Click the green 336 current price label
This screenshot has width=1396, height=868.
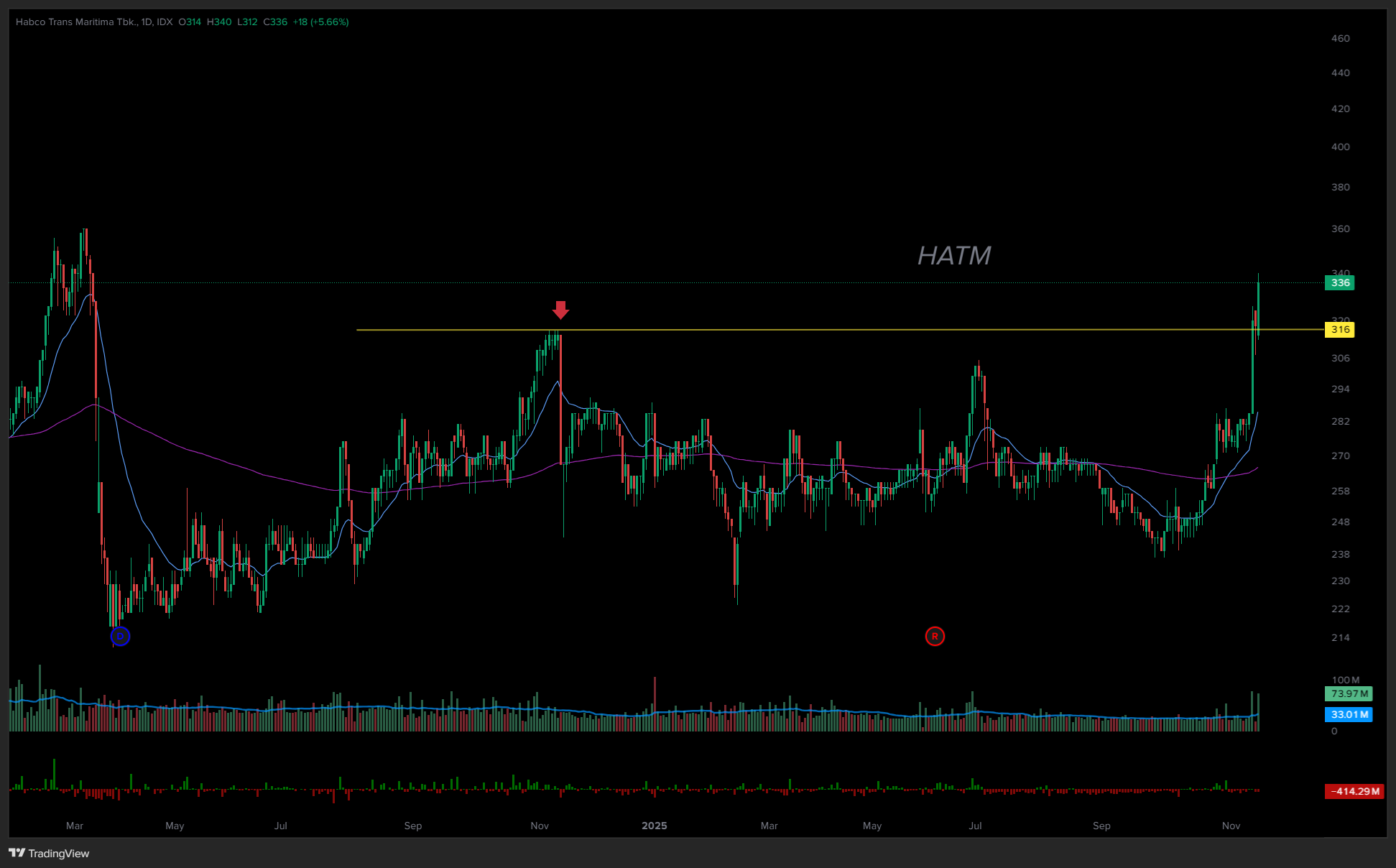click(x=1339, y=282)
